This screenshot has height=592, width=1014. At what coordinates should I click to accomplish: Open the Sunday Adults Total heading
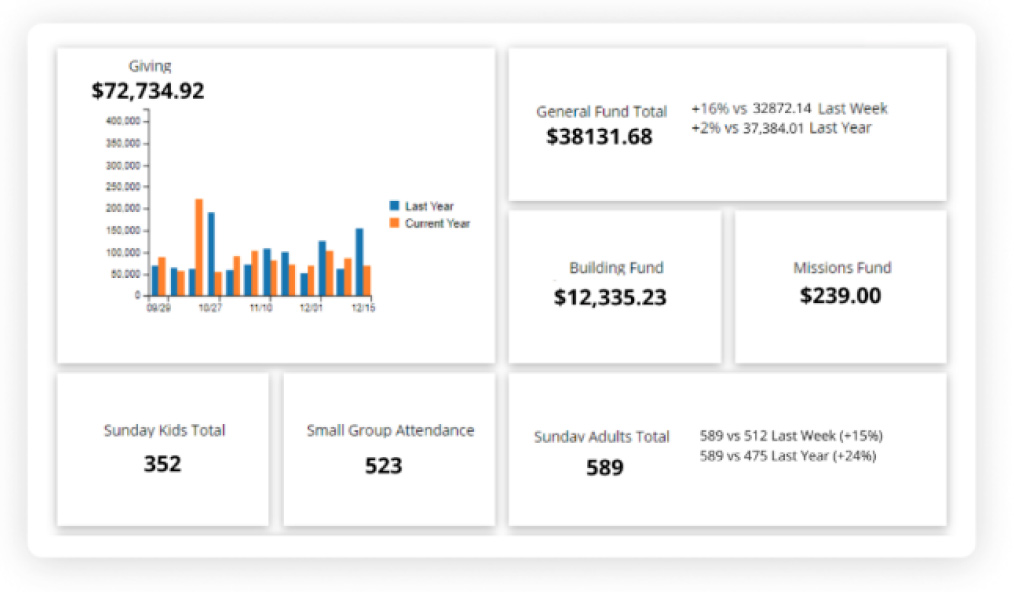pos(601,437)
